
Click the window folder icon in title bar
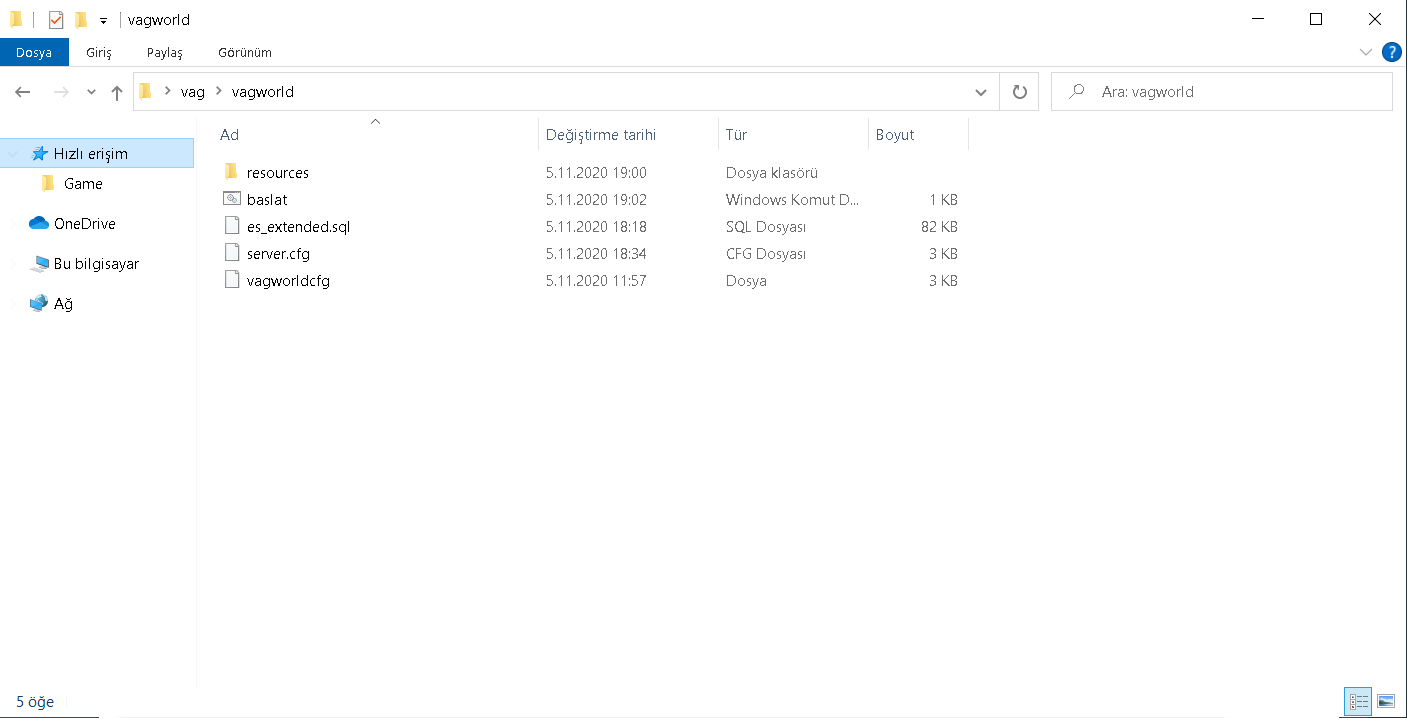point(16,20)
